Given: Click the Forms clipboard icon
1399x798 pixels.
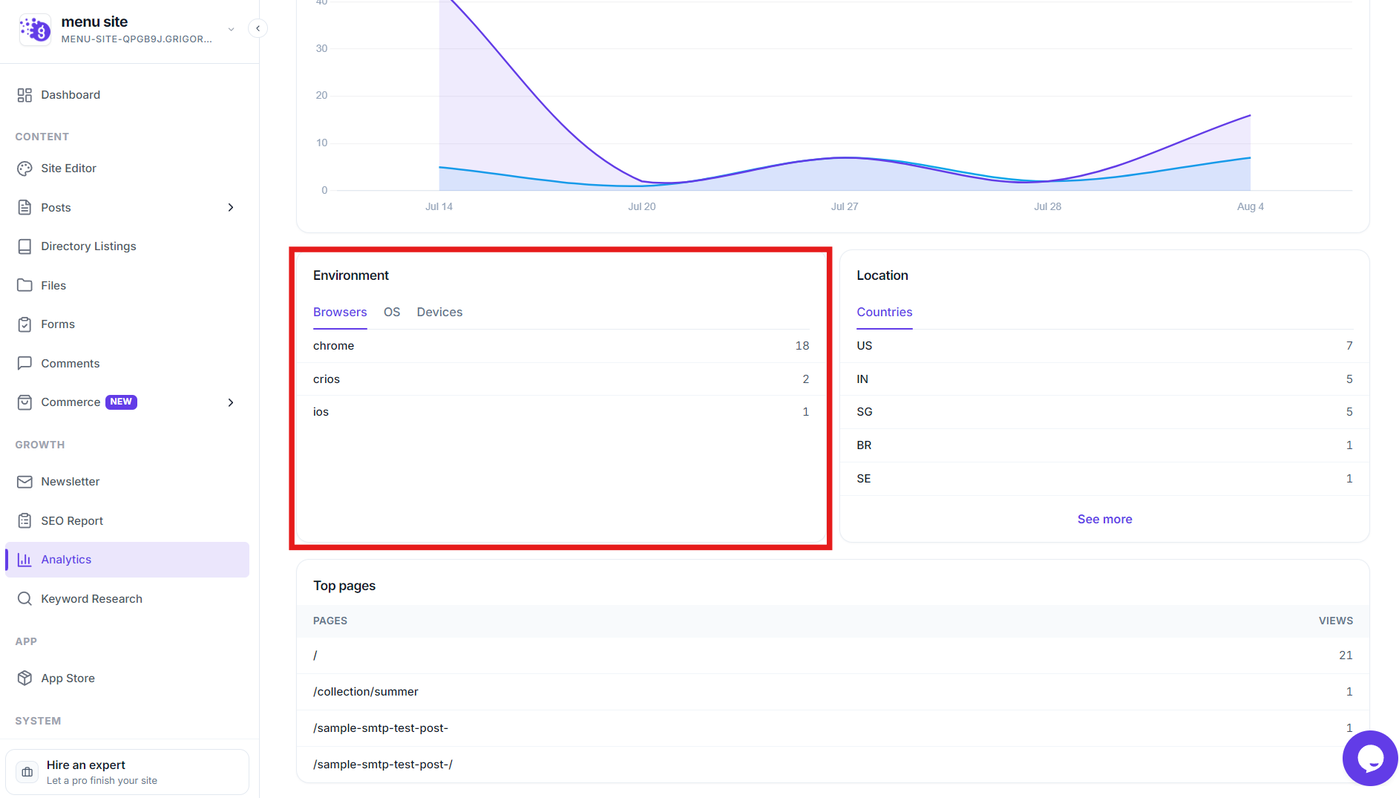Looking at the screenshot, I should 25,324.
